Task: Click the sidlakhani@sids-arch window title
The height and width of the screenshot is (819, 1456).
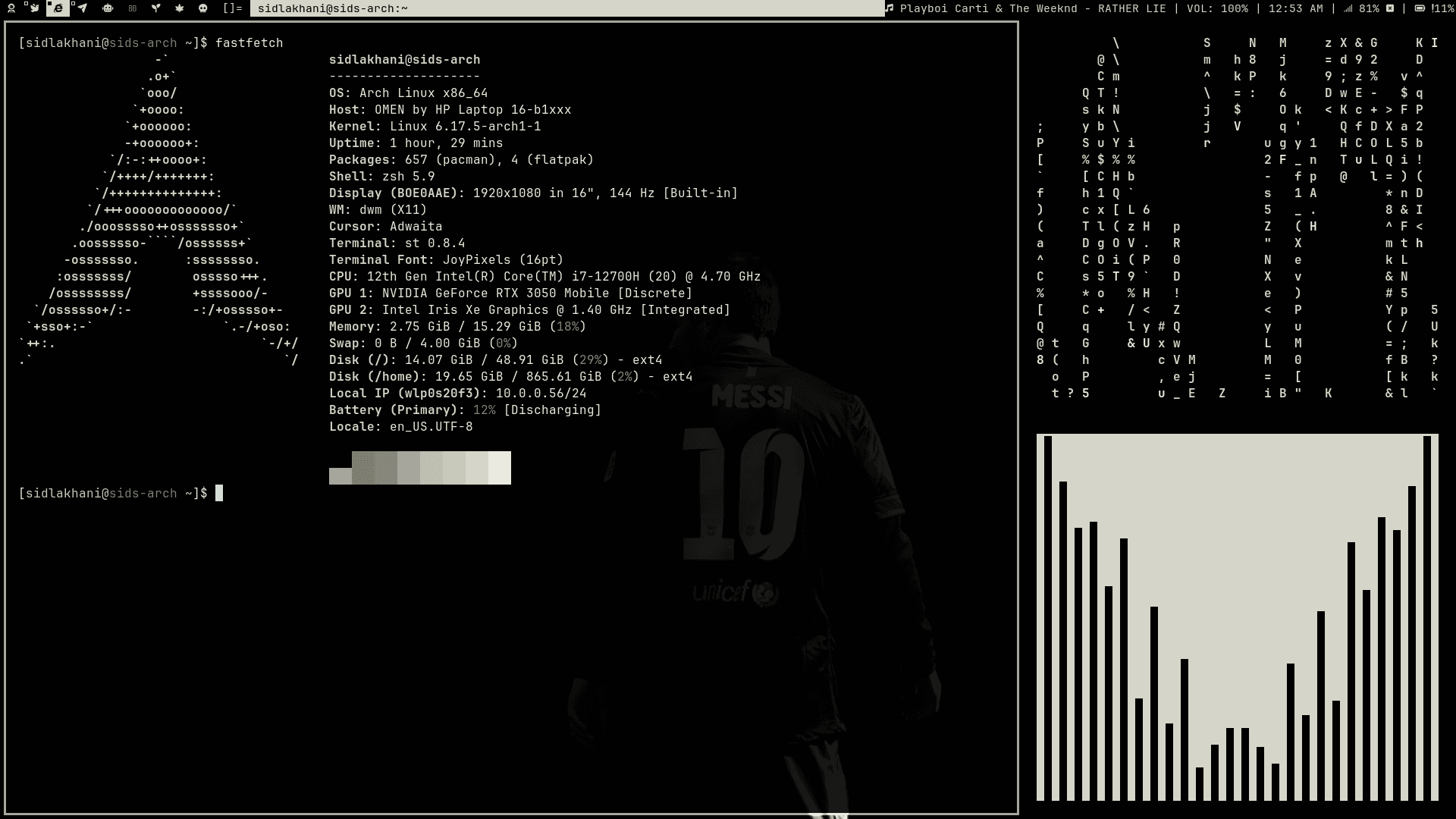Action: point(332,8)
